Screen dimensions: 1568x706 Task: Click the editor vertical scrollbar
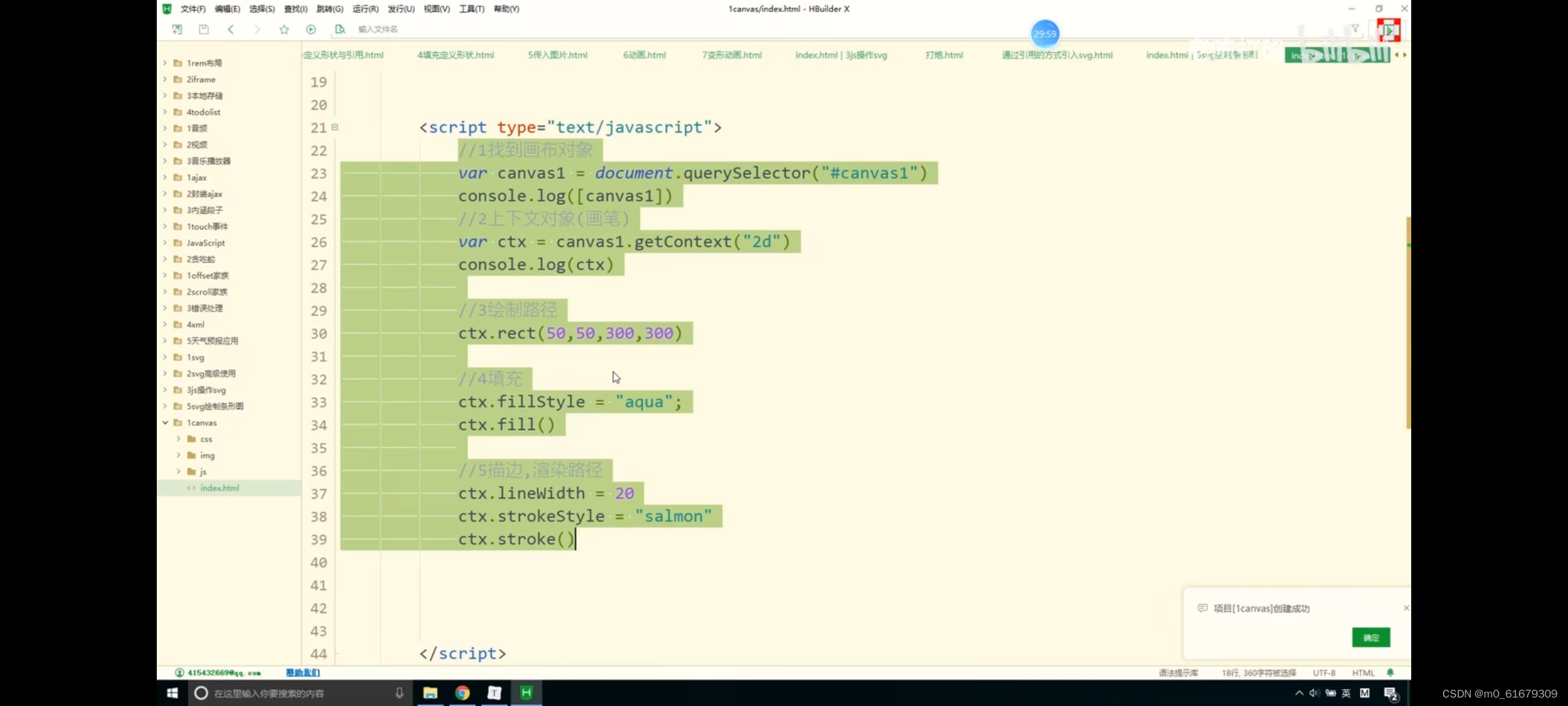[x=1408, y=323]
